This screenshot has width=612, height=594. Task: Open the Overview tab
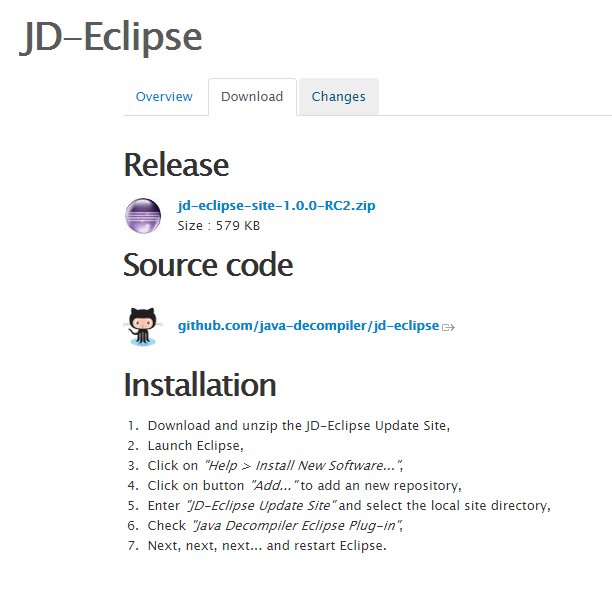coord(164,96)
